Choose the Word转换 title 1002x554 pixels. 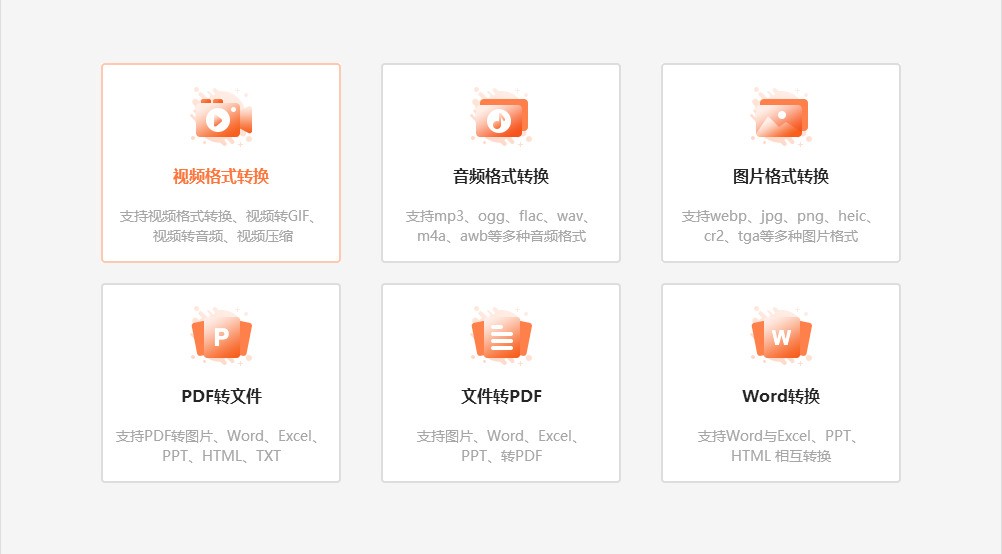click(781, 396)
